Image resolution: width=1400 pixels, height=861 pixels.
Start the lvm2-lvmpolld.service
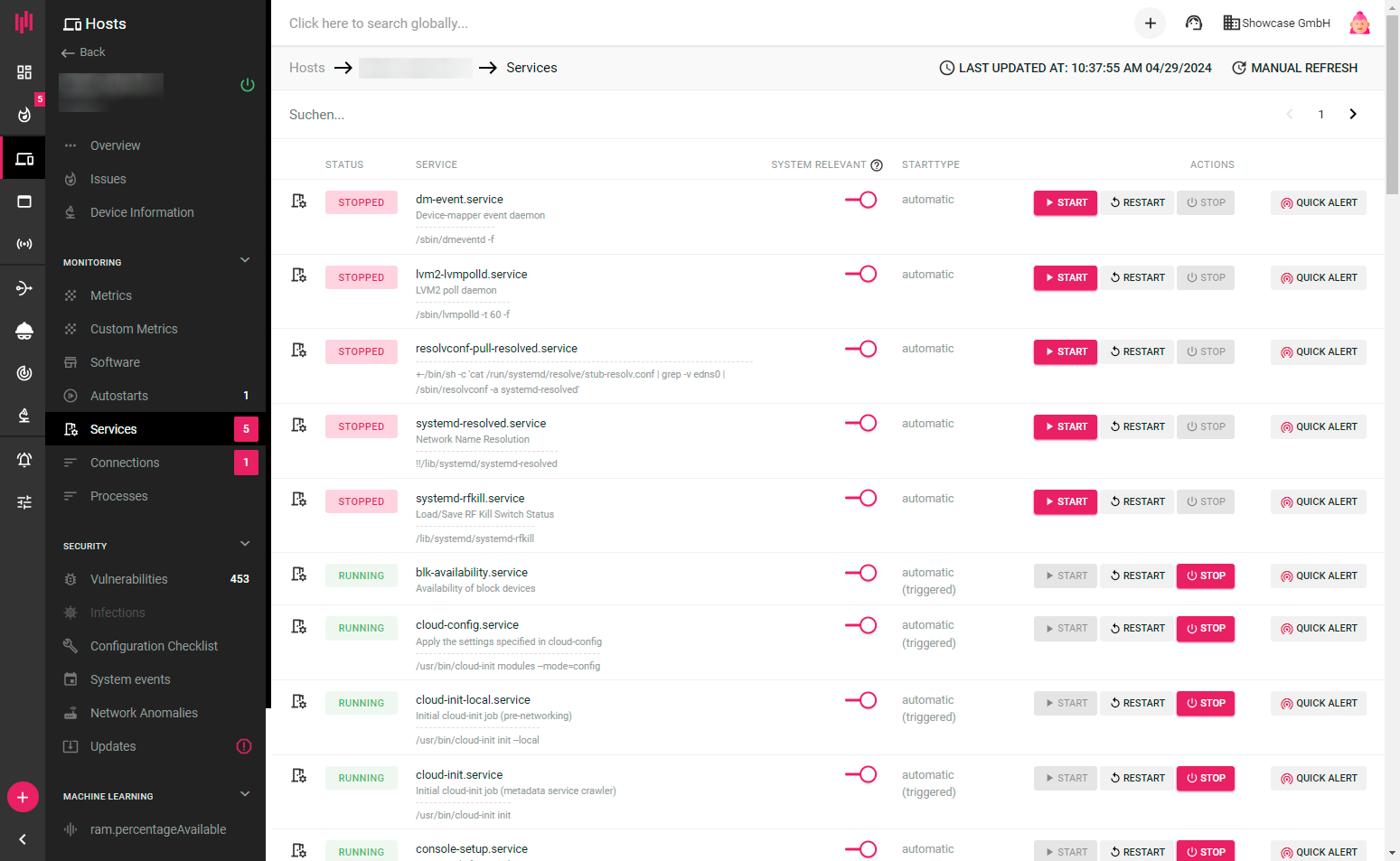click(1065, 278)
